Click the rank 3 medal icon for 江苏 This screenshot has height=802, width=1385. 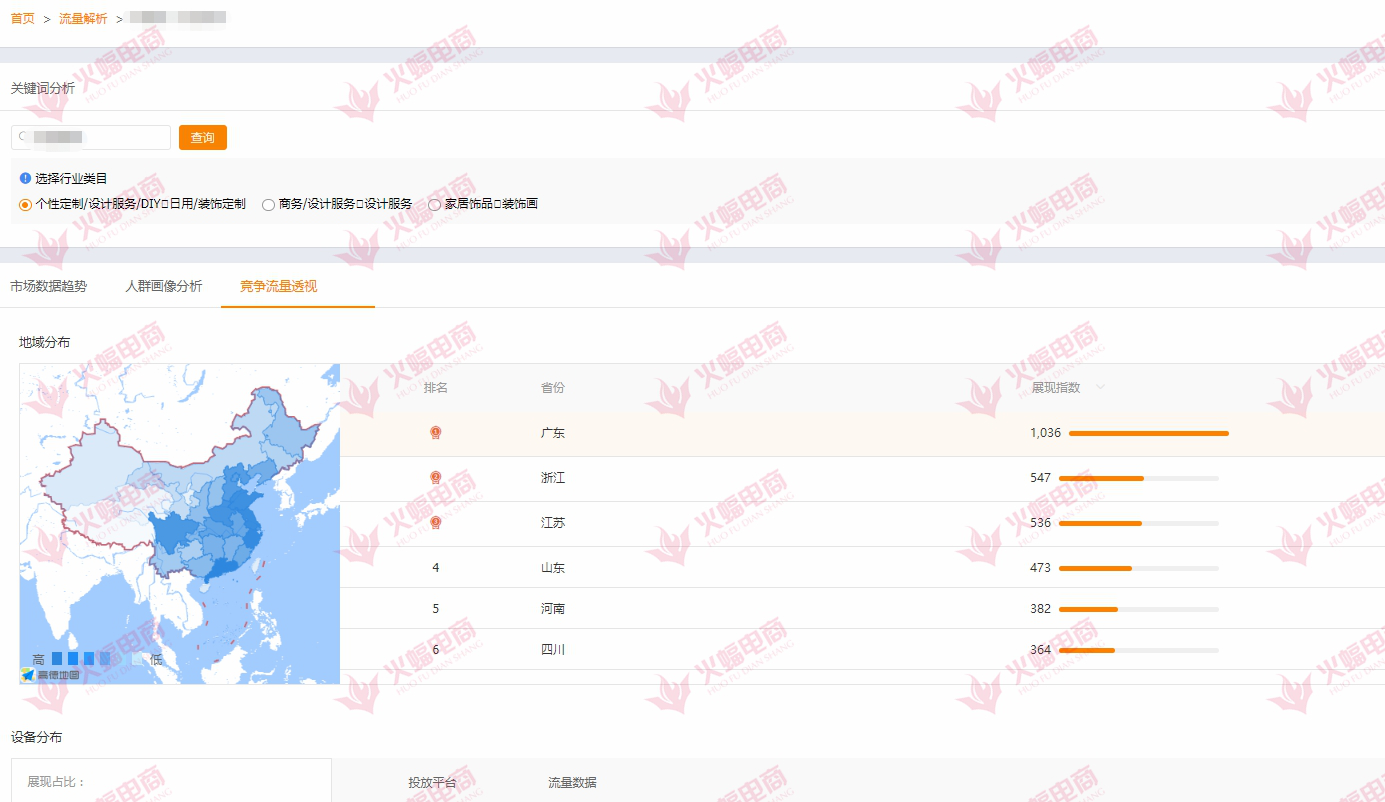pyautogui.click(x=435, y=523)
